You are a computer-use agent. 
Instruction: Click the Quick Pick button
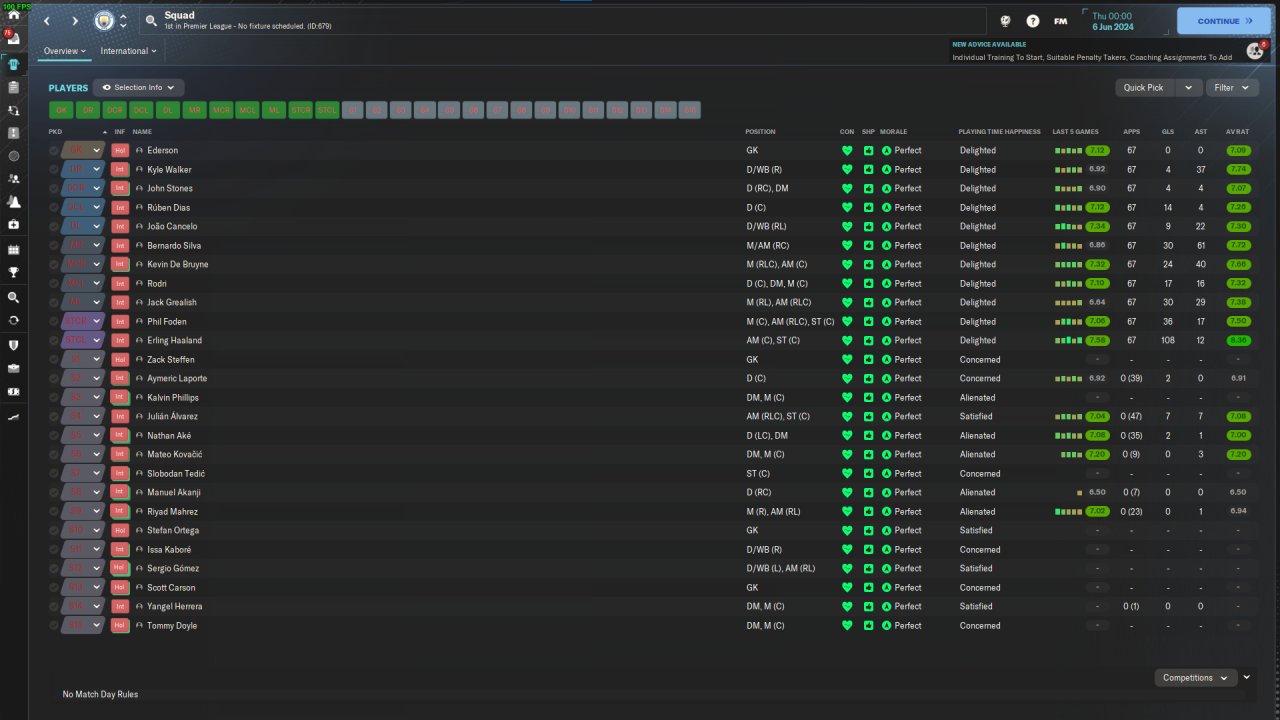(x=1145, y=88)
